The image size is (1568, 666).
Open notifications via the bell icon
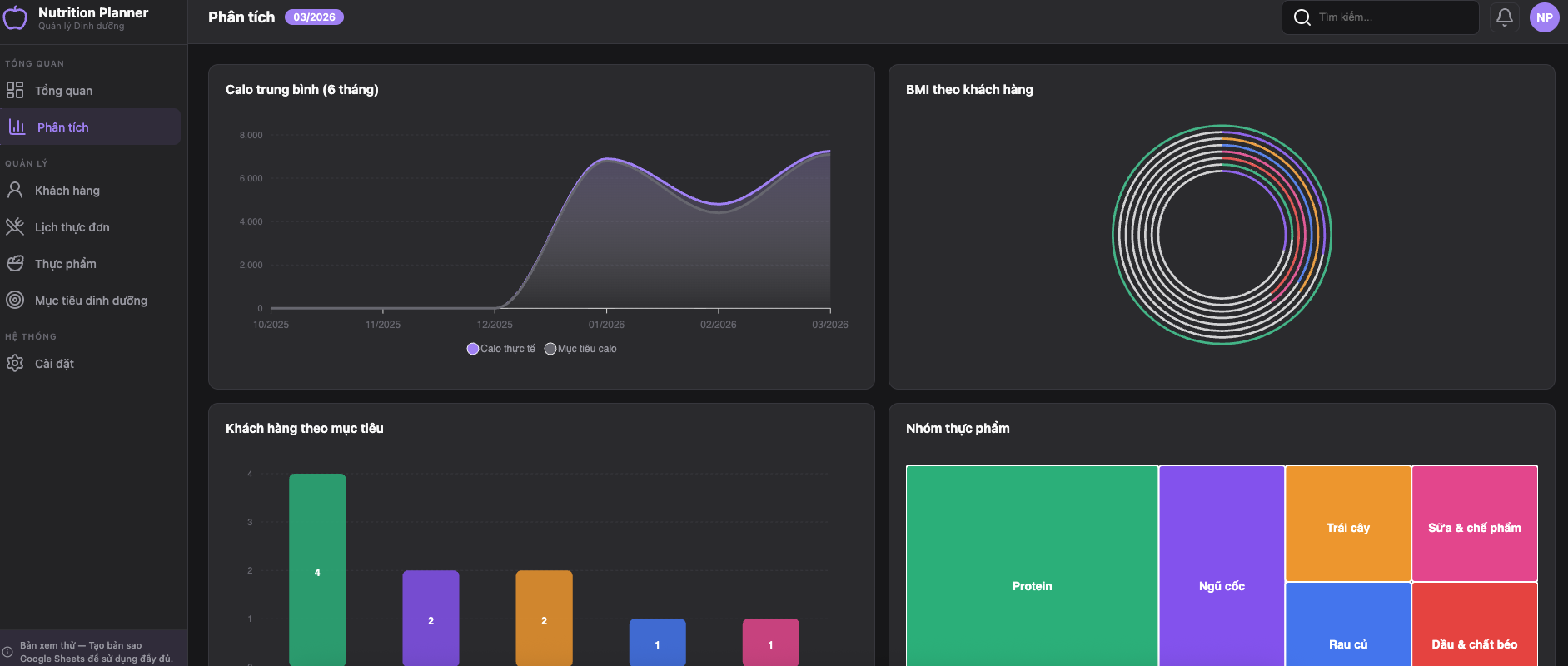pos(1504,17)
